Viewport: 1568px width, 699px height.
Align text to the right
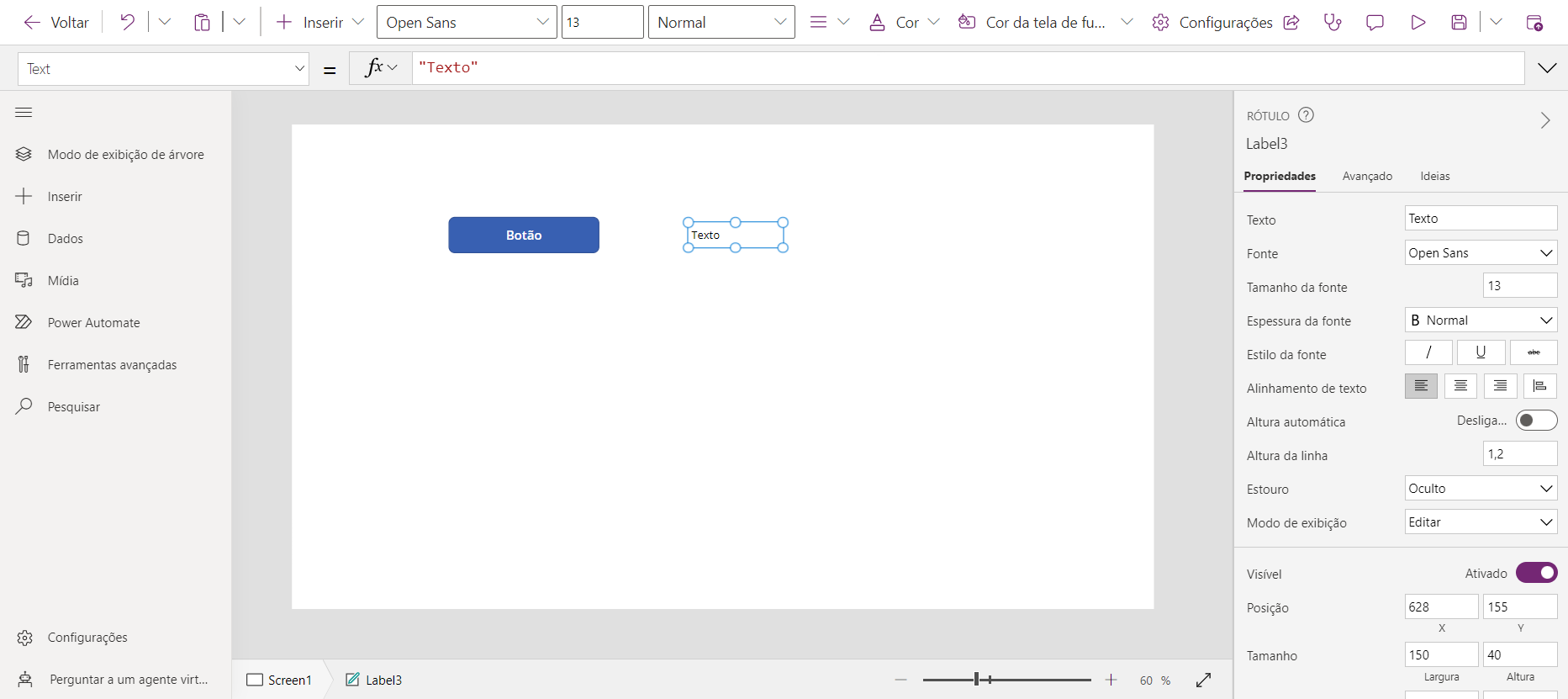coord(1500,386)
